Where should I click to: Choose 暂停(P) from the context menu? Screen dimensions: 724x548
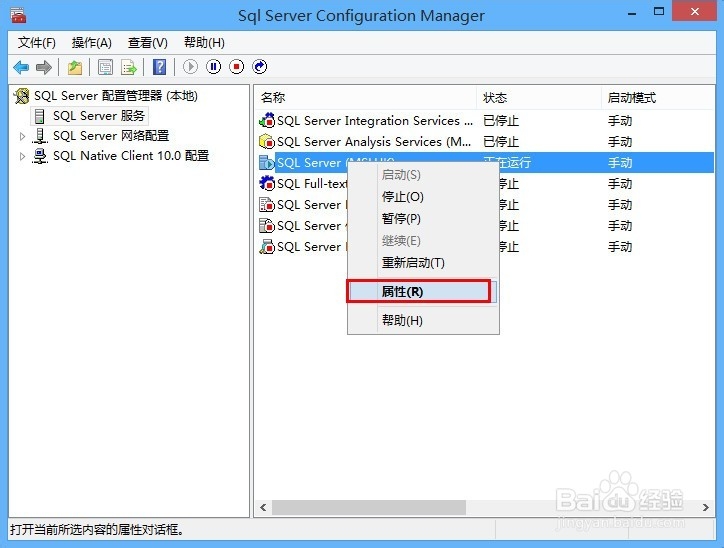(423, 219)
